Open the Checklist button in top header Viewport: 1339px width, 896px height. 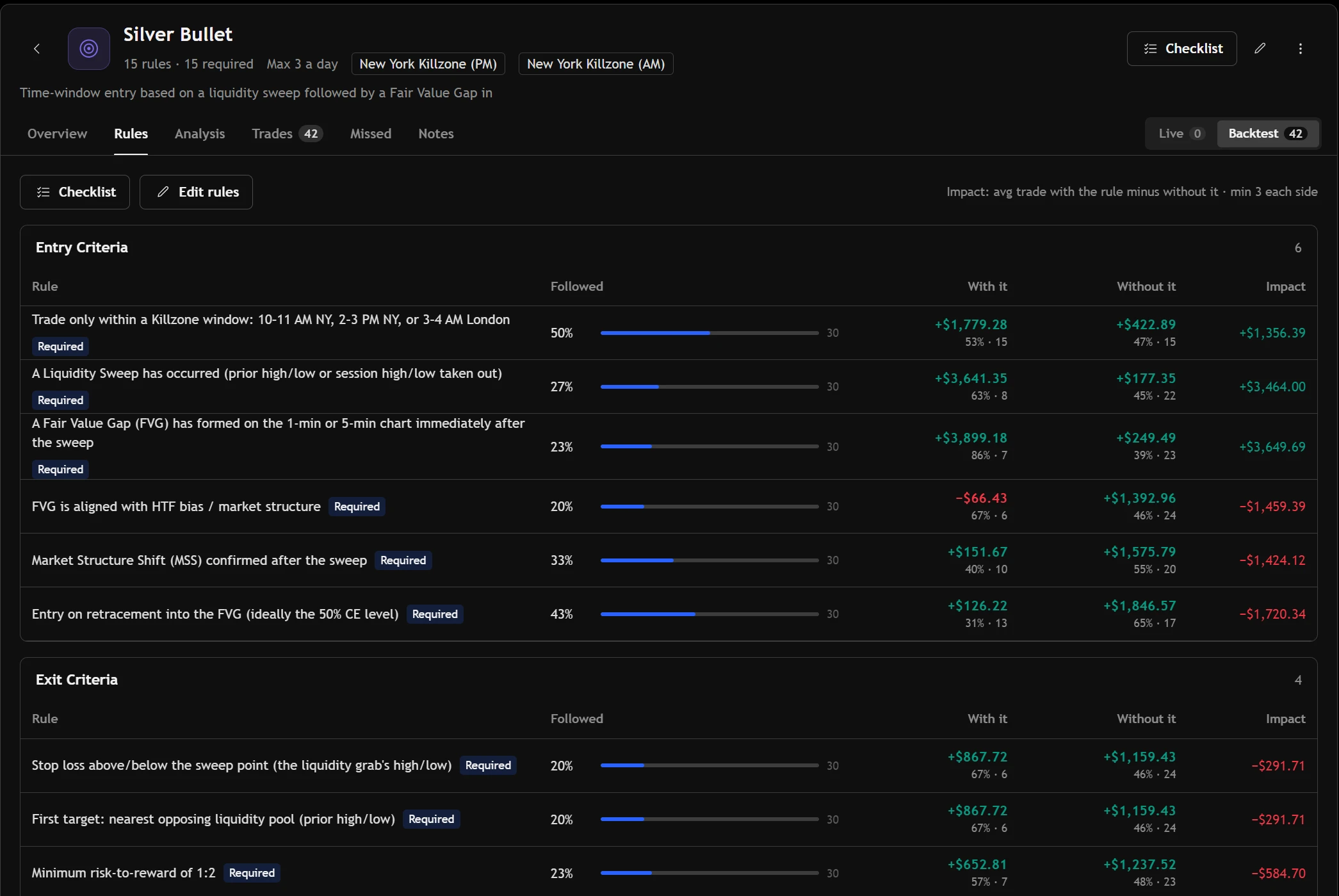coord(1181,49)
